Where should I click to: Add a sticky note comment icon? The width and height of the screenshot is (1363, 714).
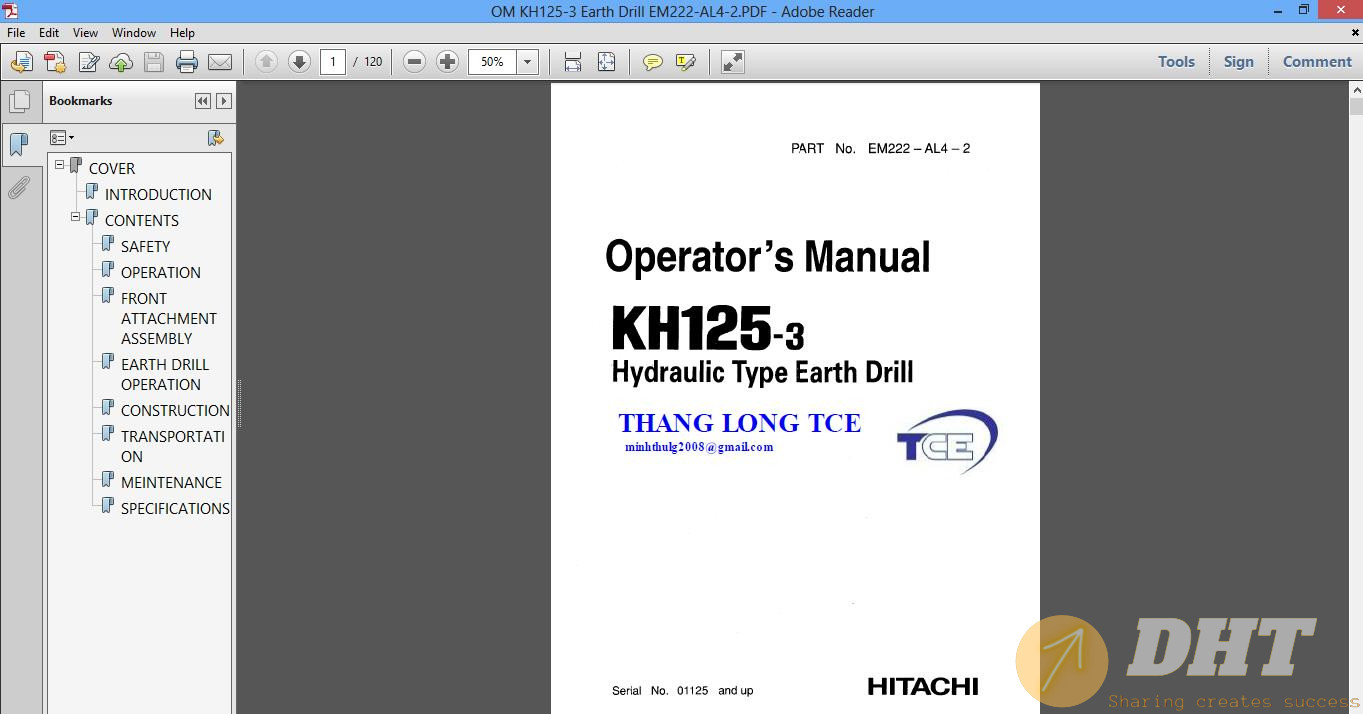(x=653, y=62)
